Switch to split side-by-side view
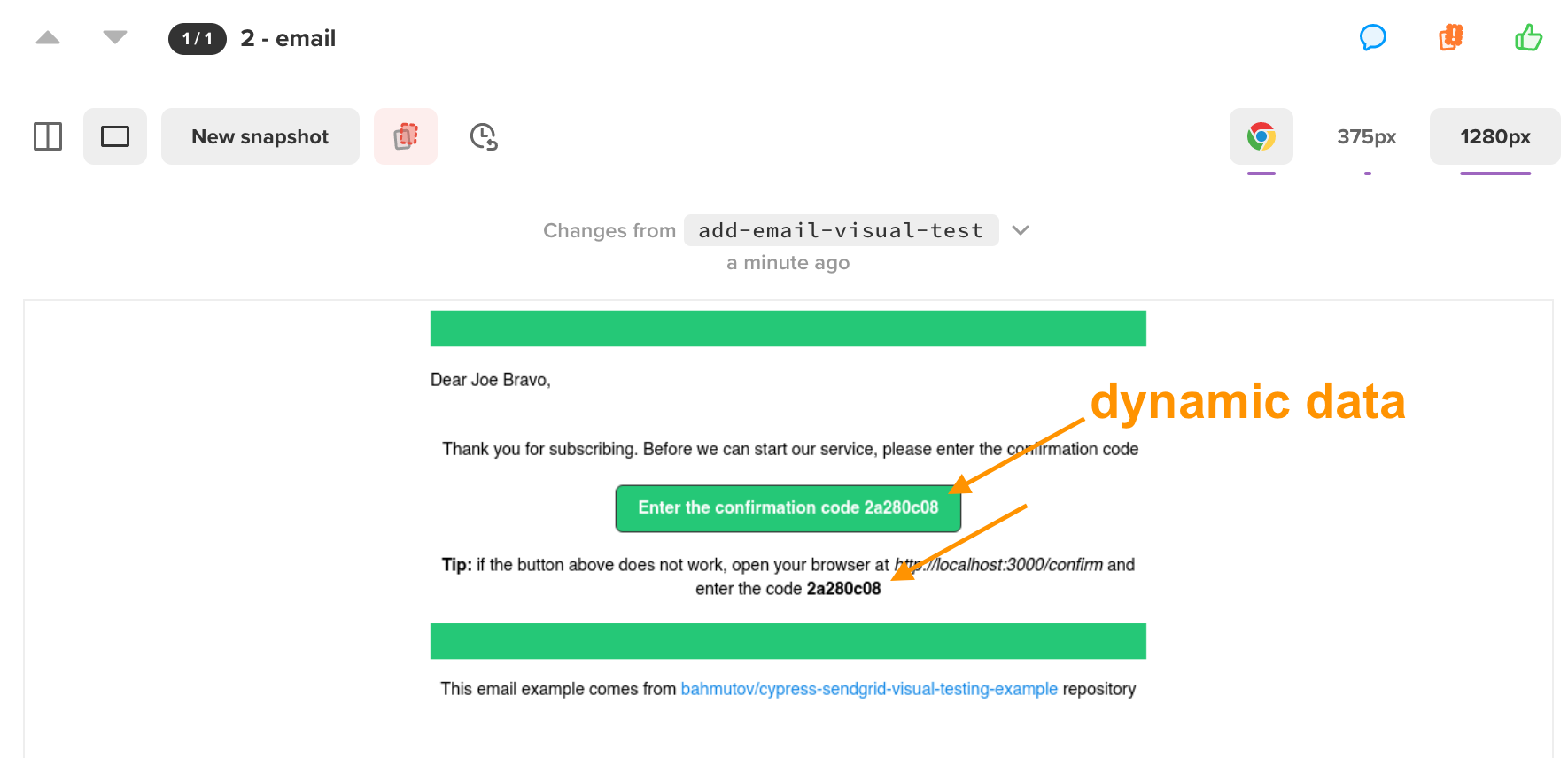Image resolution: width=1568 pixels, height=758 pixels. (48, 136)
